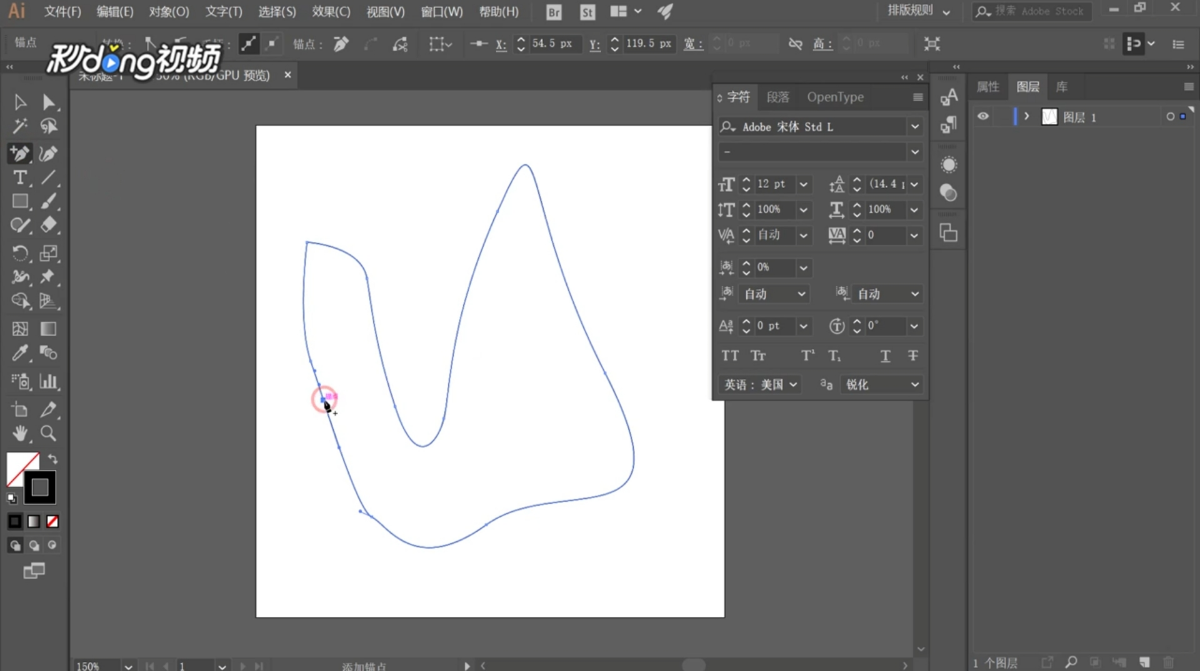Switch to the OpenType tab
The height and width of the screenshot is (671, 1200).
pyautogui.click(x=835, y=97)
